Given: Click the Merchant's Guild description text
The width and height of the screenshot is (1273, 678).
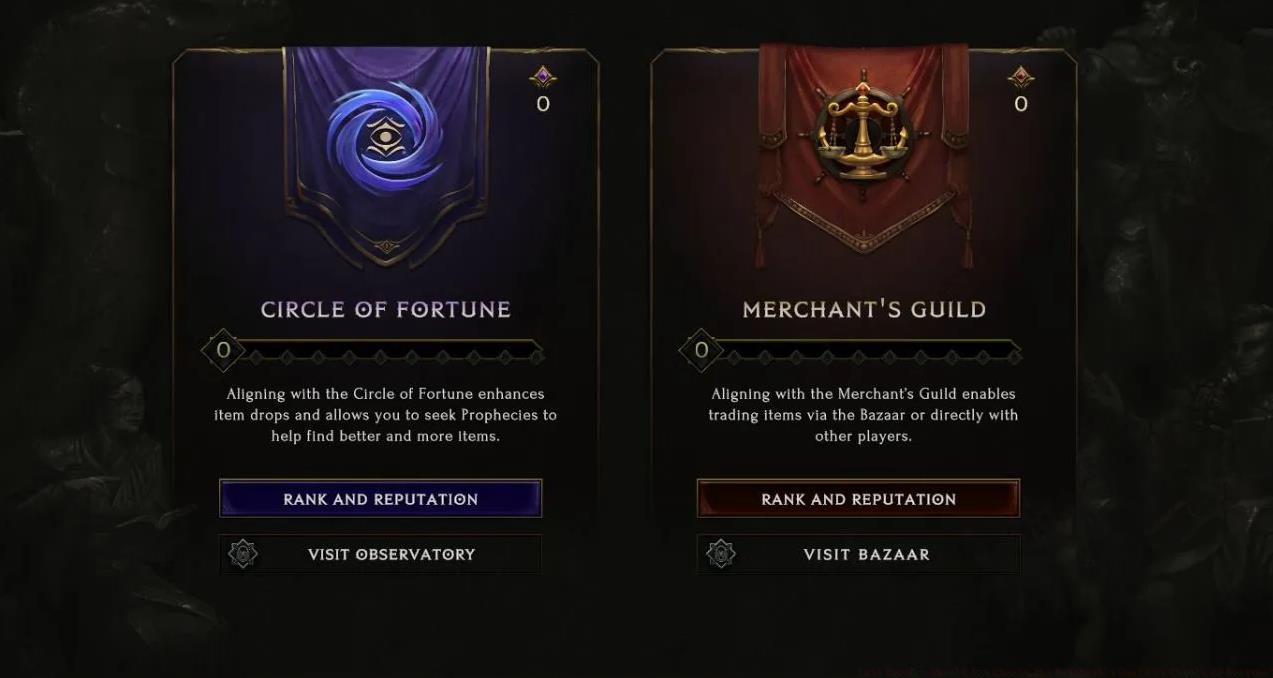Looking at the screenshot, I should click(863, 415).
